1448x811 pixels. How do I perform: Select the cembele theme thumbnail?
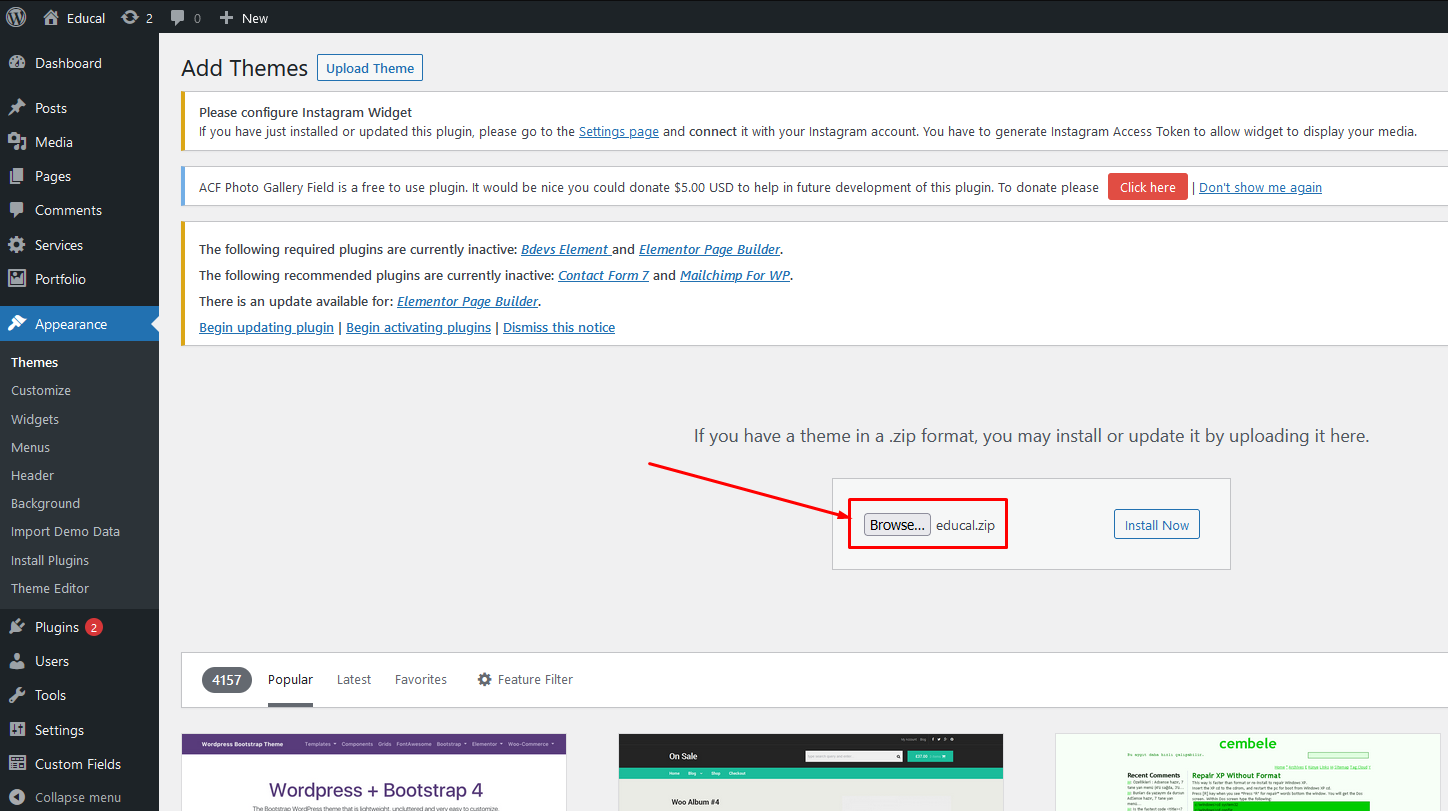tap(1247, 772)
